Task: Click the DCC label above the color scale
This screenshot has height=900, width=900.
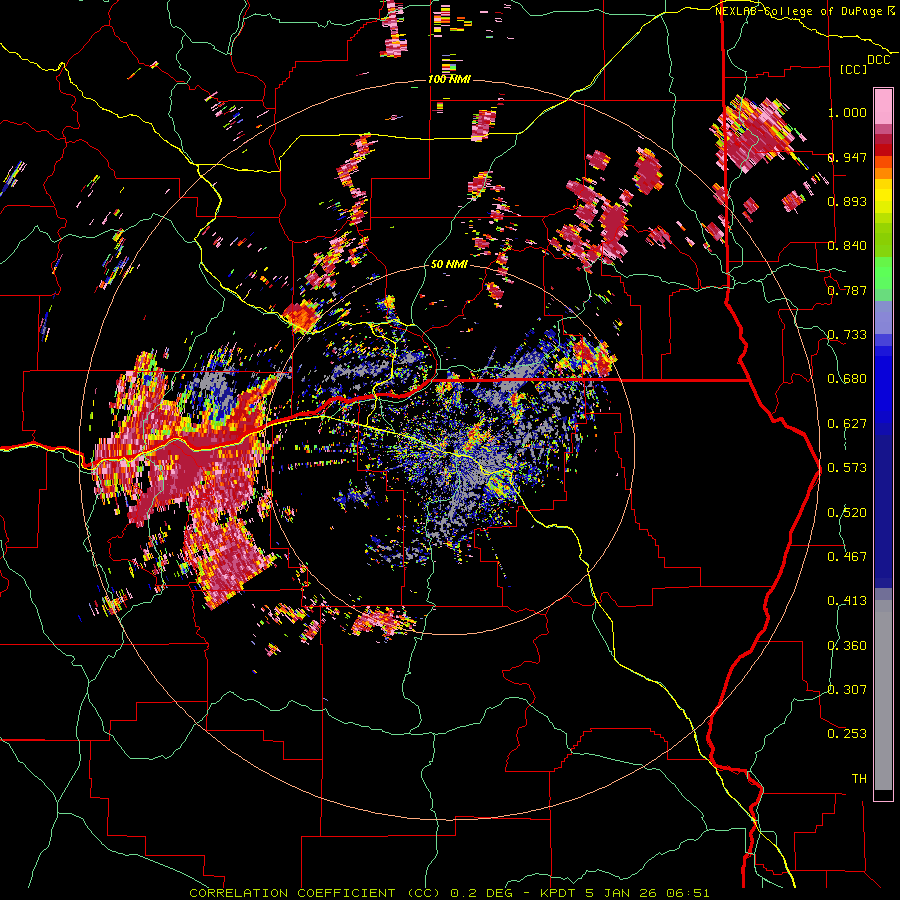Action: [878, 60]
